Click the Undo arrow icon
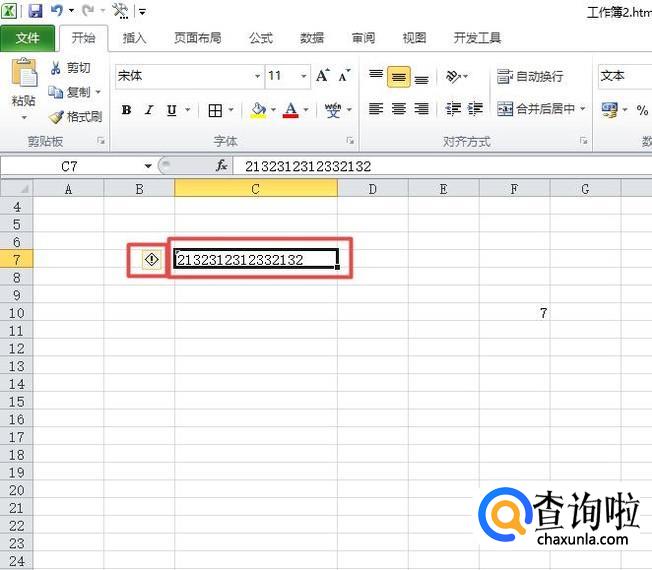The width and height of the screenshot is (652, 570). (57, 11)
